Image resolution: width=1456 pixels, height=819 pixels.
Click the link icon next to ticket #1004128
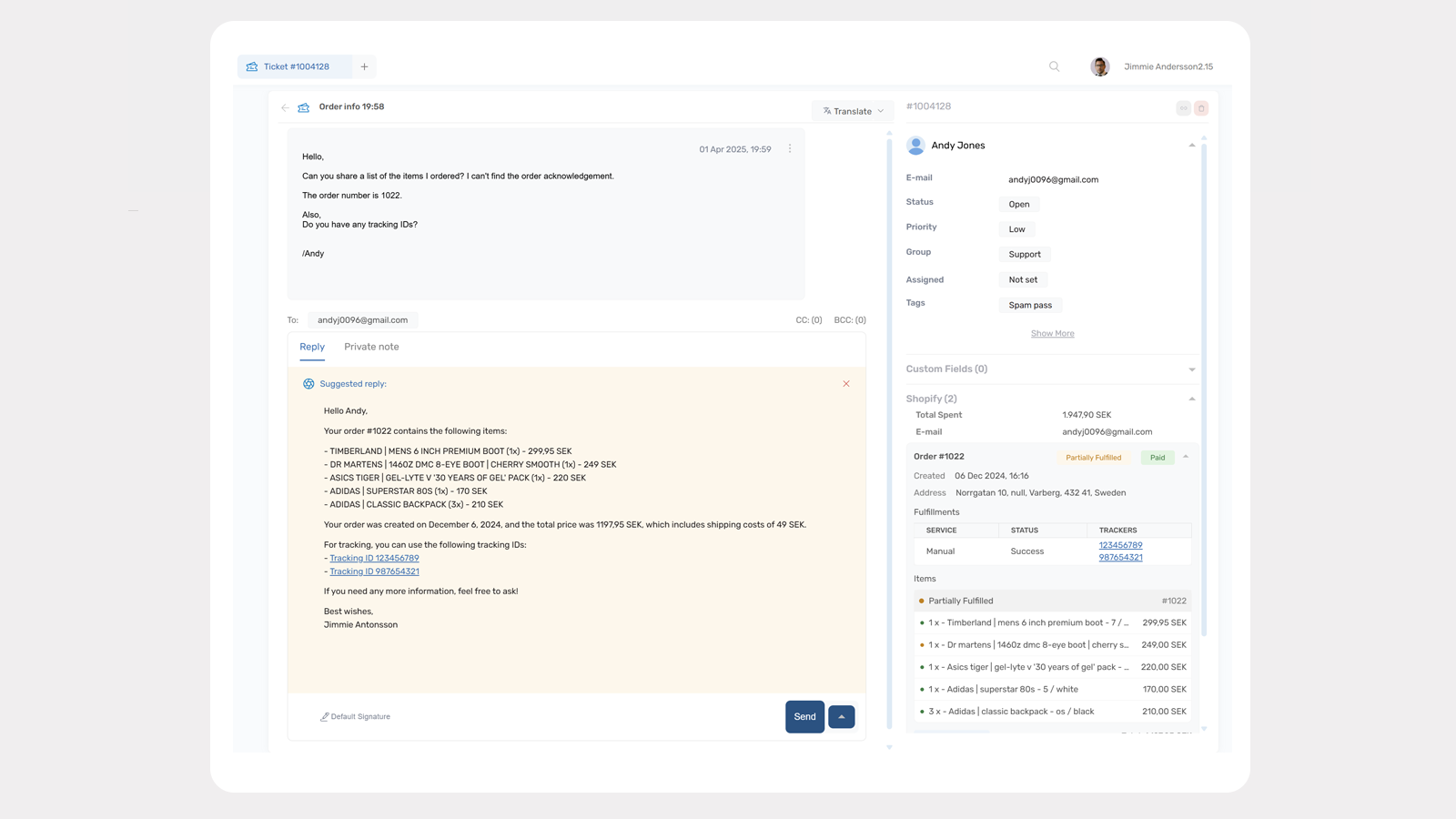pos(1183,108)
